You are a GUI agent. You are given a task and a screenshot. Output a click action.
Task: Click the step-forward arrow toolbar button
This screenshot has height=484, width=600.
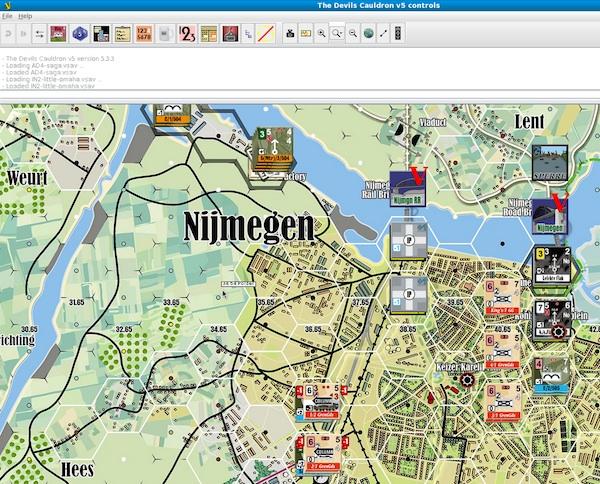click(25, 33)
